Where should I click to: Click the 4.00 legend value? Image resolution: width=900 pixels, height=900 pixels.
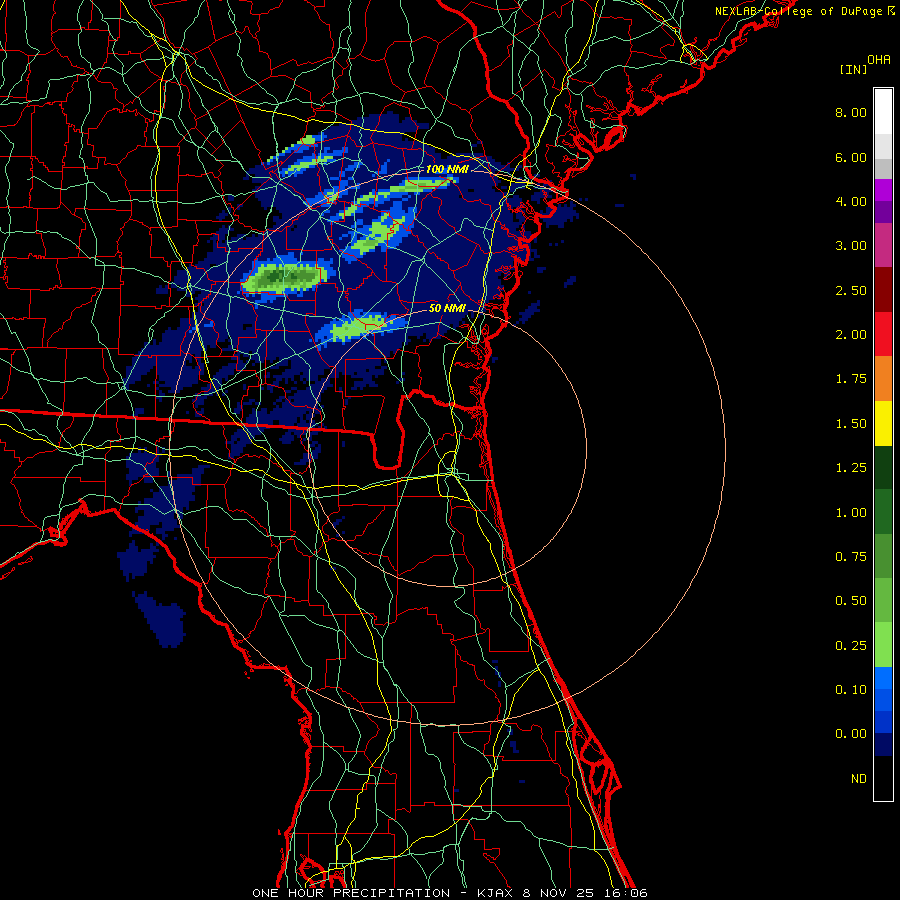pos(851,201)
